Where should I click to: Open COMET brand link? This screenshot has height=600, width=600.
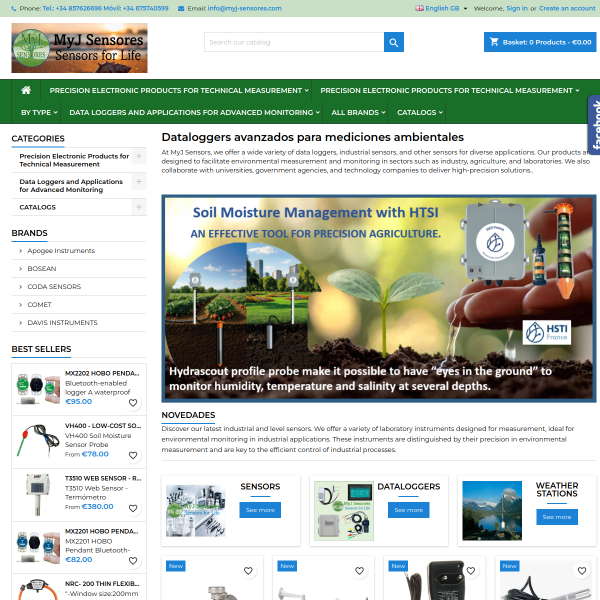point(39,305)
